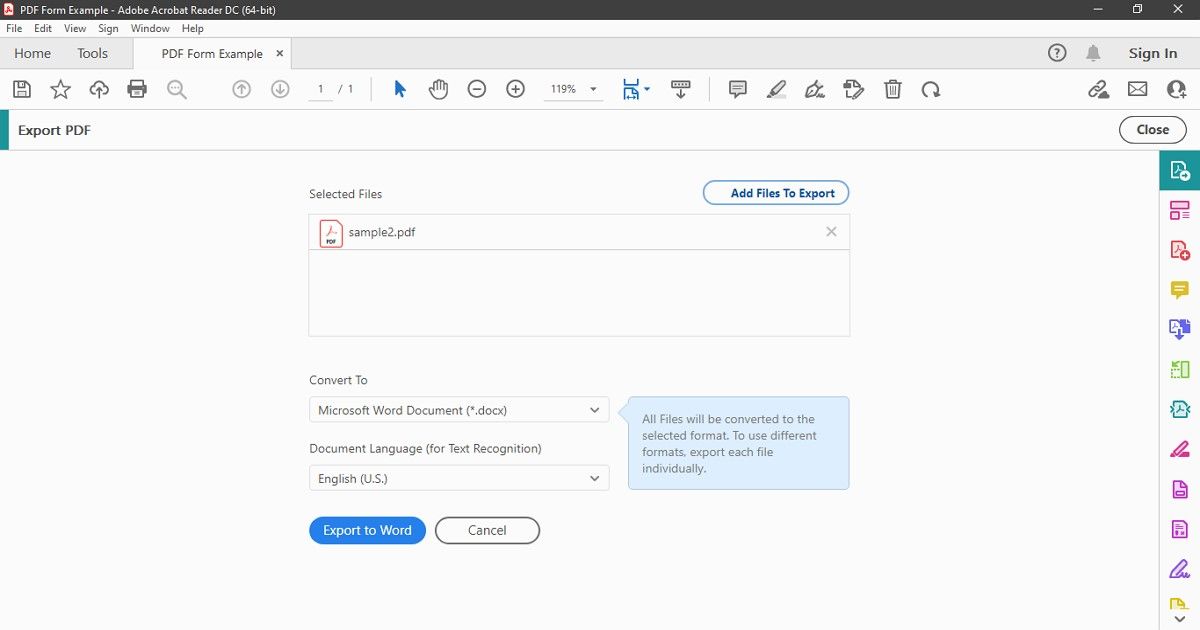Go to previous page with up arrow
The height and width of the screenshot is (630, 1200).
(241, 89)
